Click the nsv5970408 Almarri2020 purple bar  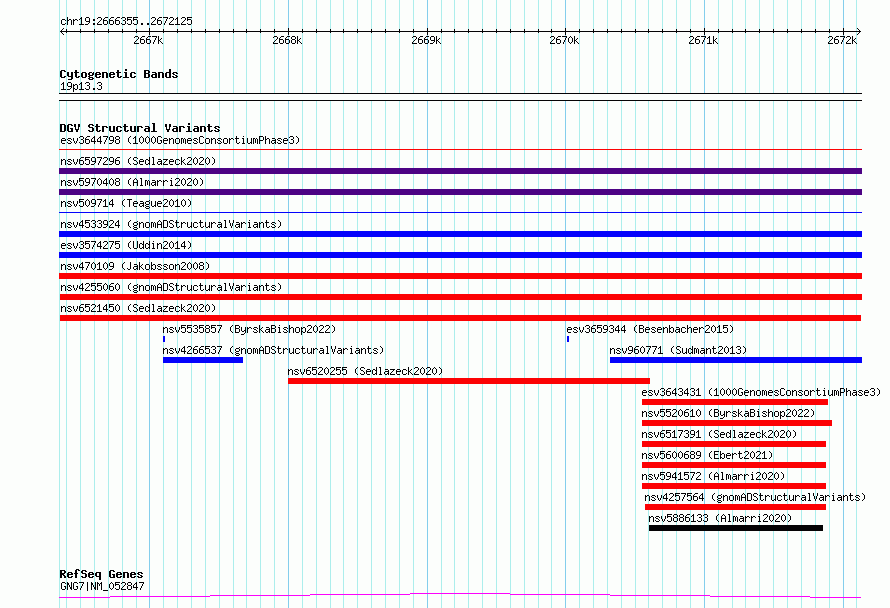[x=460, y=192]
